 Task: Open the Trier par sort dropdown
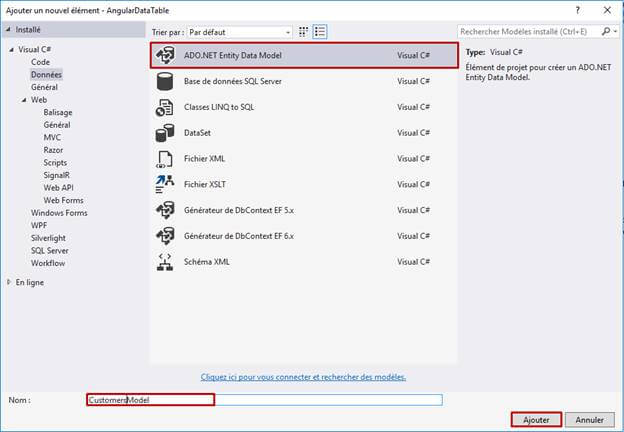[239, 32]
